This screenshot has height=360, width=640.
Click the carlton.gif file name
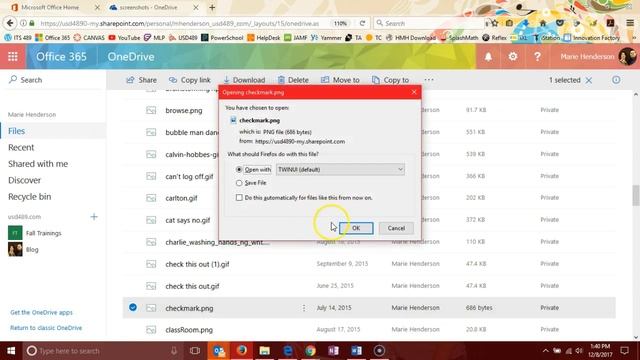click(x=181, y=198)
